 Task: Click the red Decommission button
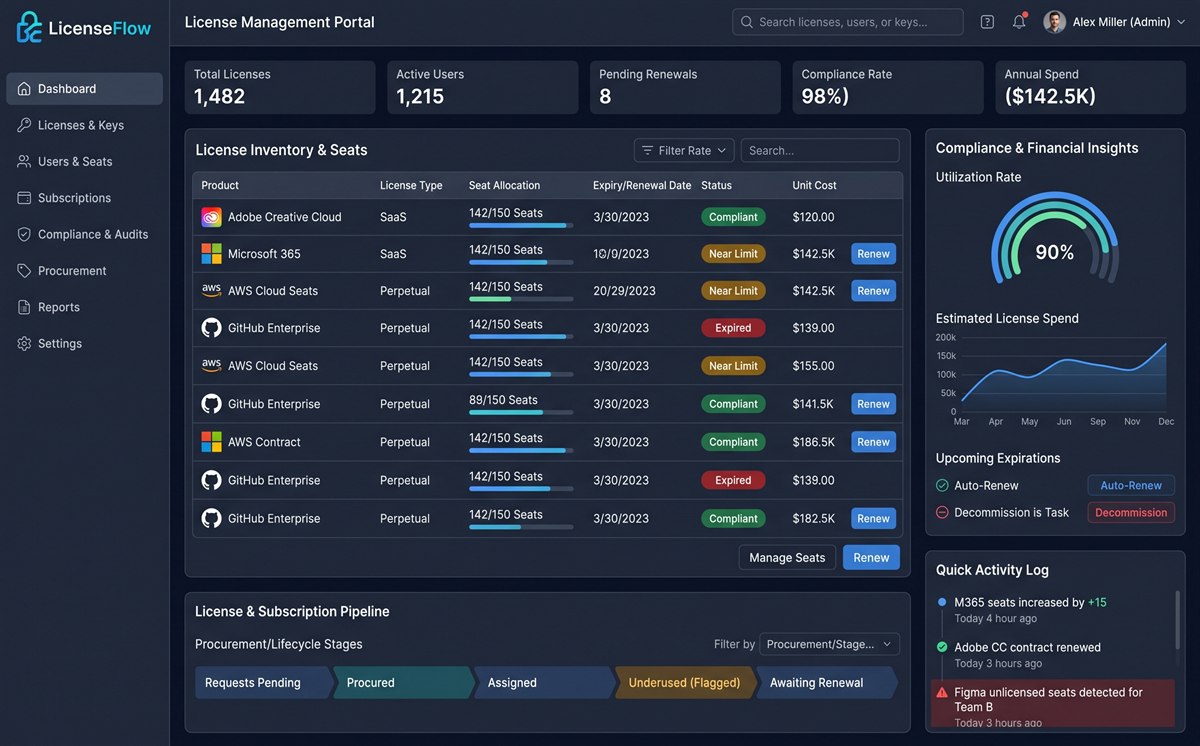tap(1131, 512)
